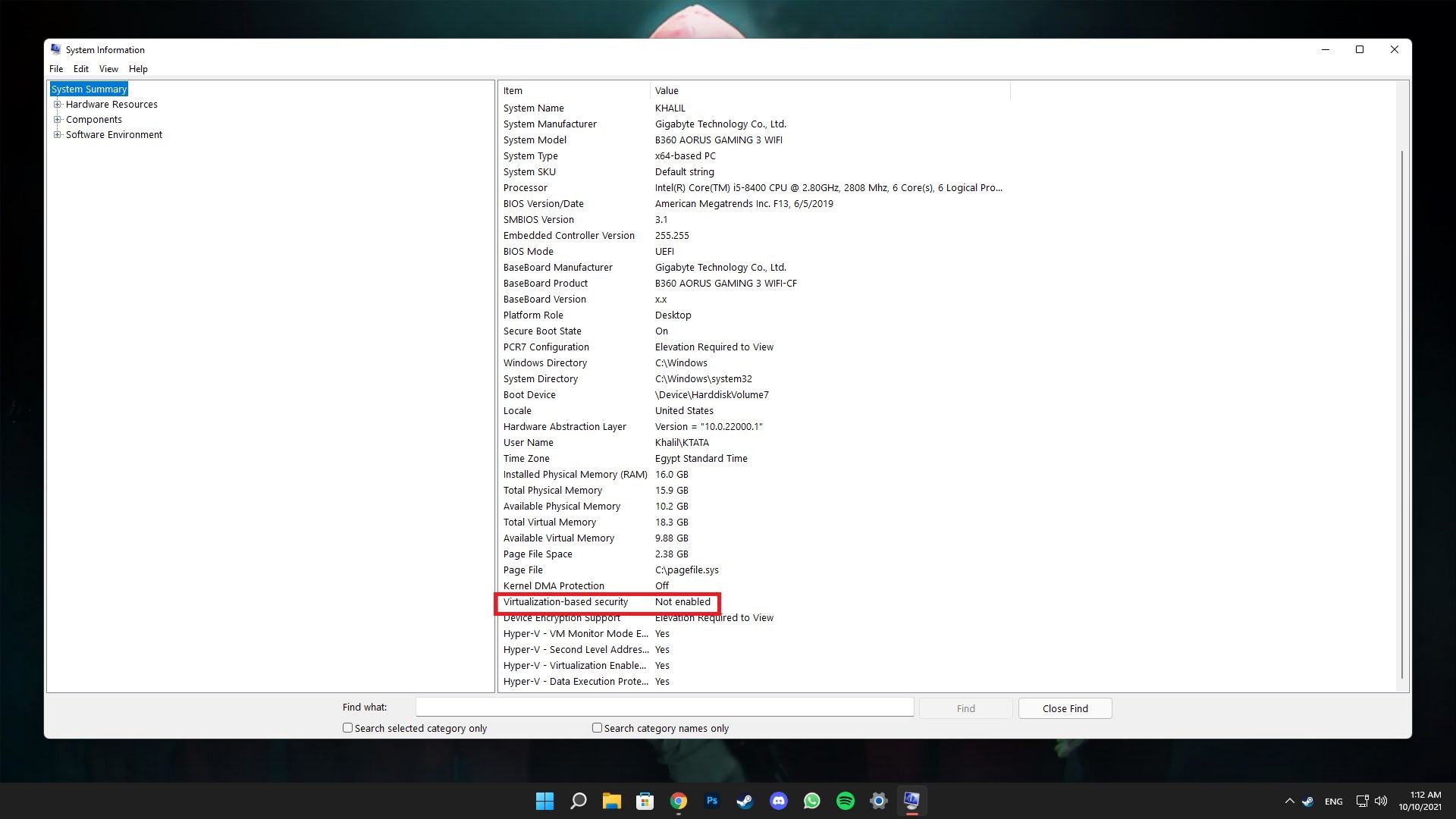Select Embedded Controller Version row
The height and width of the screenshot is (819, 1456).
pos(755,235)
